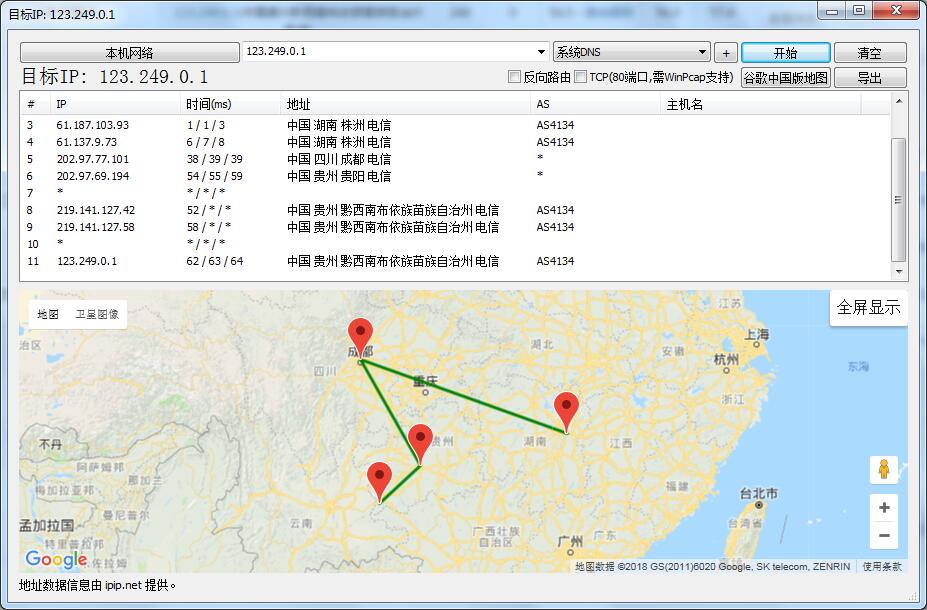Screen dimensions: 927x610
Task: Zoom out using the map minus control
Action: pyautogui.click(x=883, y=536)
